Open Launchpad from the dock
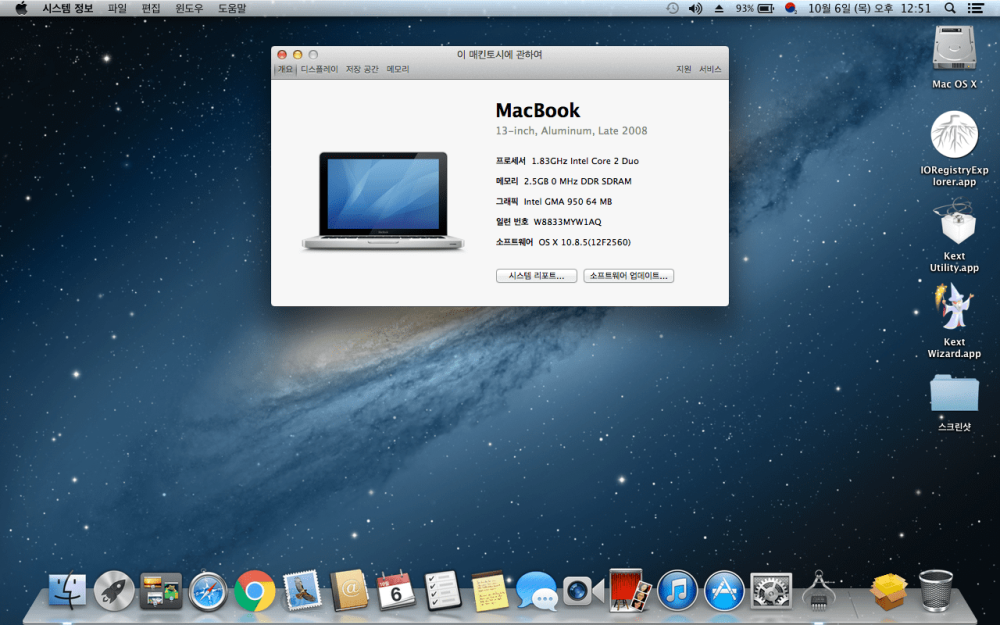 tap(114, 591)
